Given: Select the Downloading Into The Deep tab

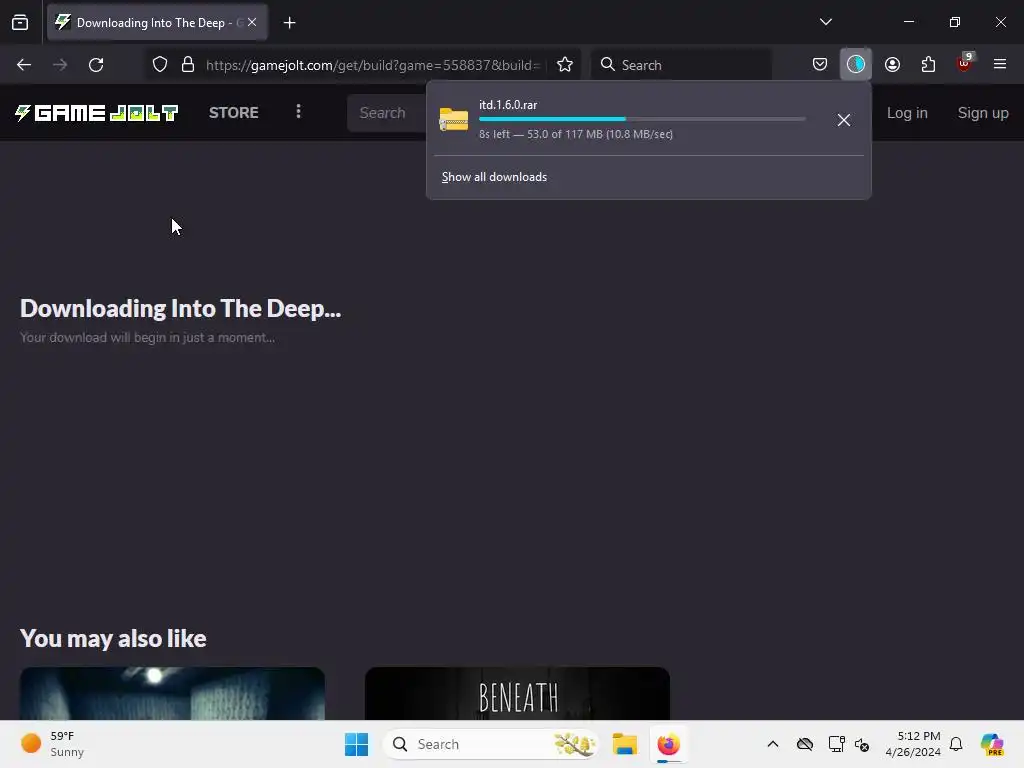Looking at the screenshot, I should click(x=157, y=22).
